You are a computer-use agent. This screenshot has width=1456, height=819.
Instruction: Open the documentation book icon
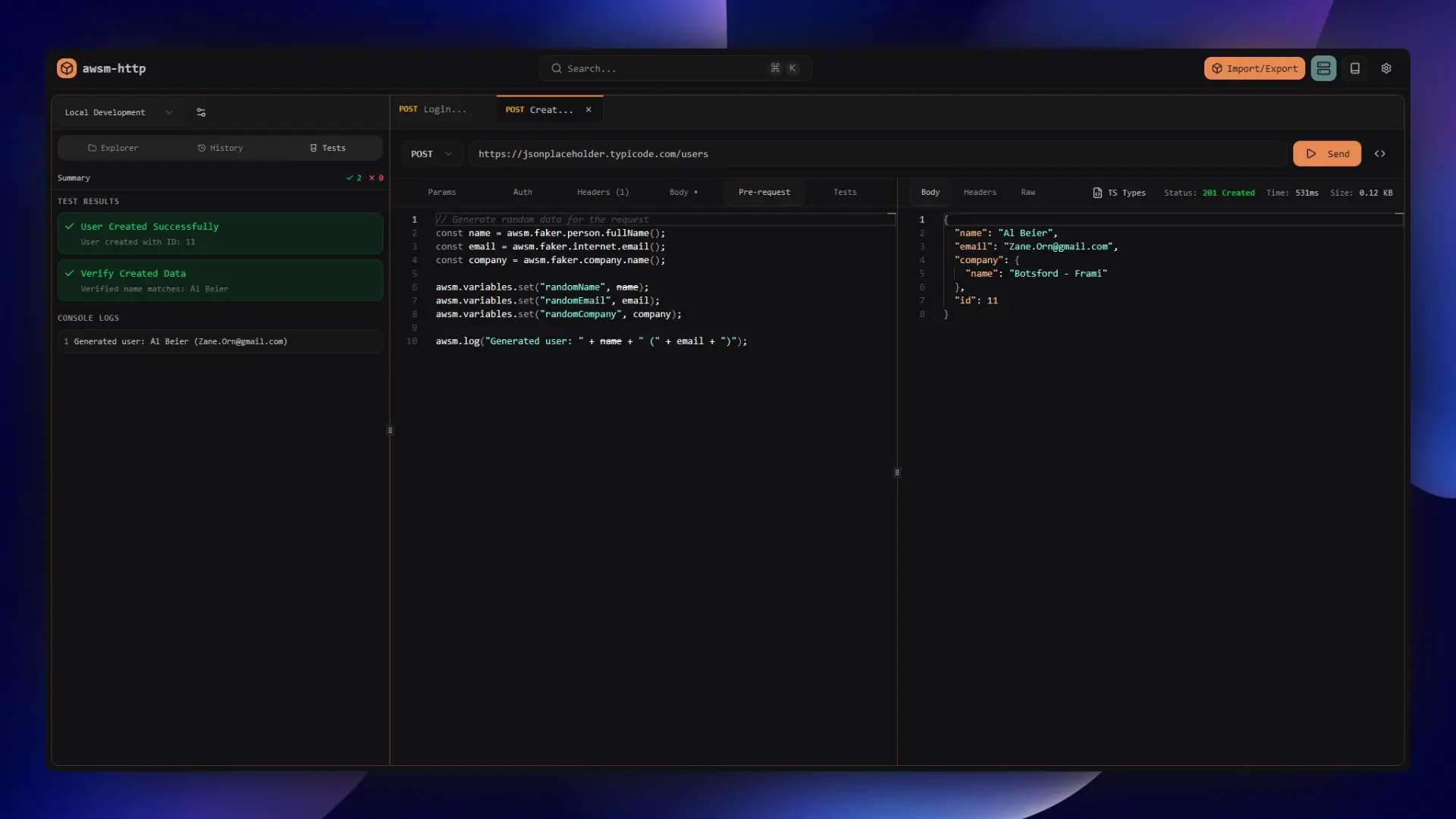1355,68
